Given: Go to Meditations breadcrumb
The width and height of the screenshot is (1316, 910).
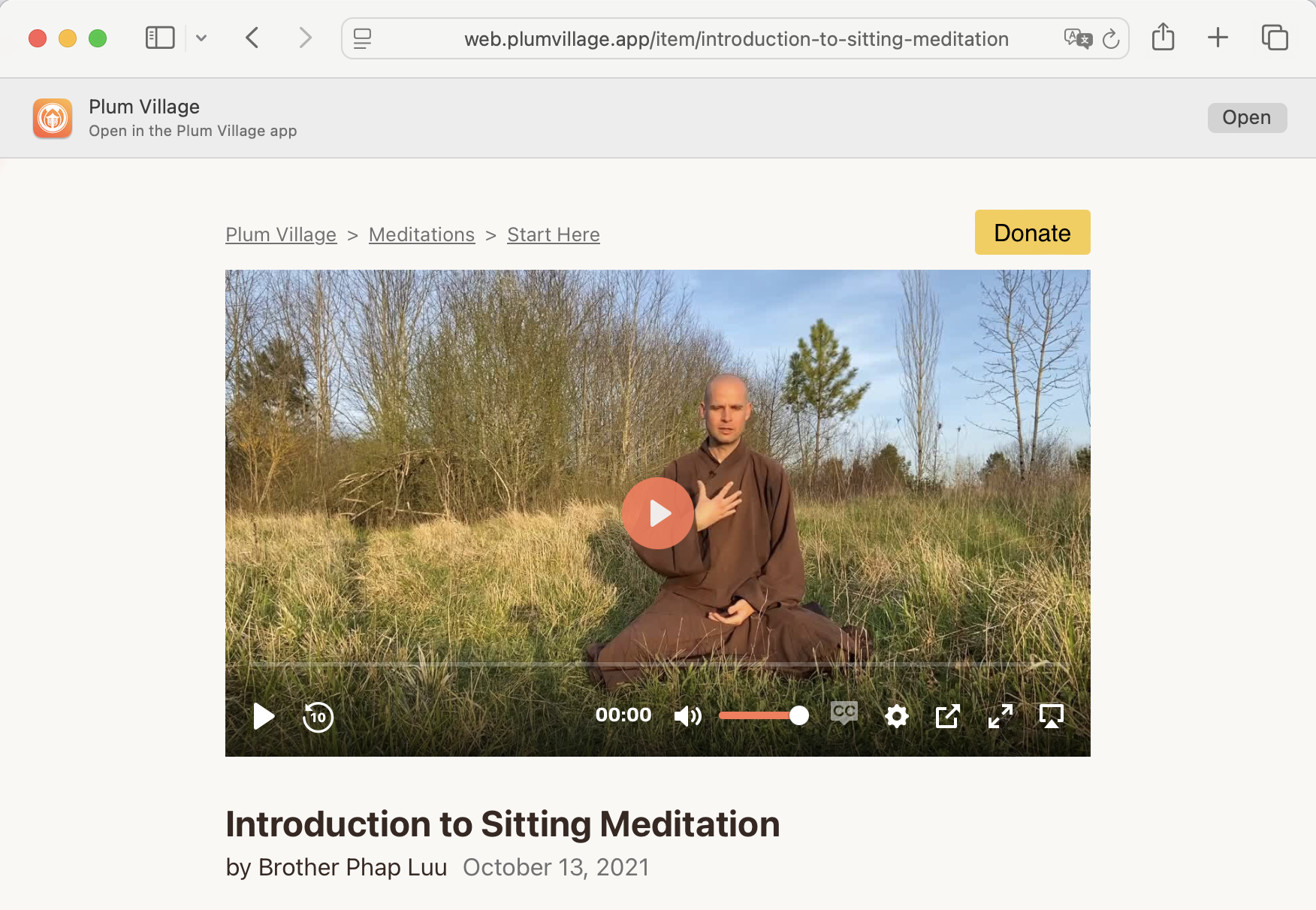Looking at the screenshot, I should coord(421,234).
